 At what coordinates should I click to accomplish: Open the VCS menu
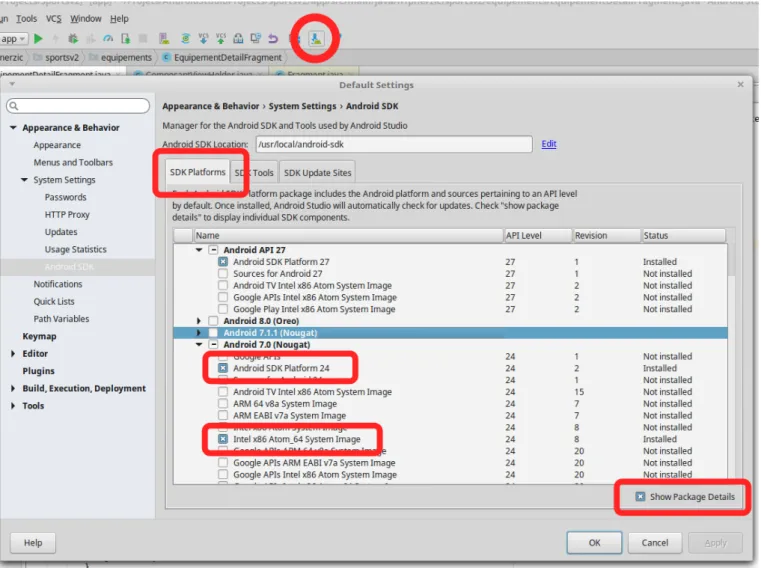coord(53,18)
